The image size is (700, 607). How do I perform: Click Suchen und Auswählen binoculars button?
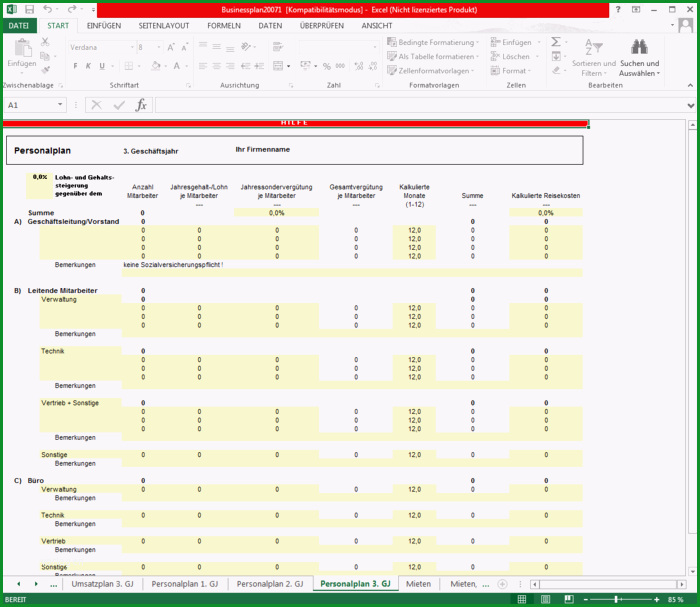point(639,58)
